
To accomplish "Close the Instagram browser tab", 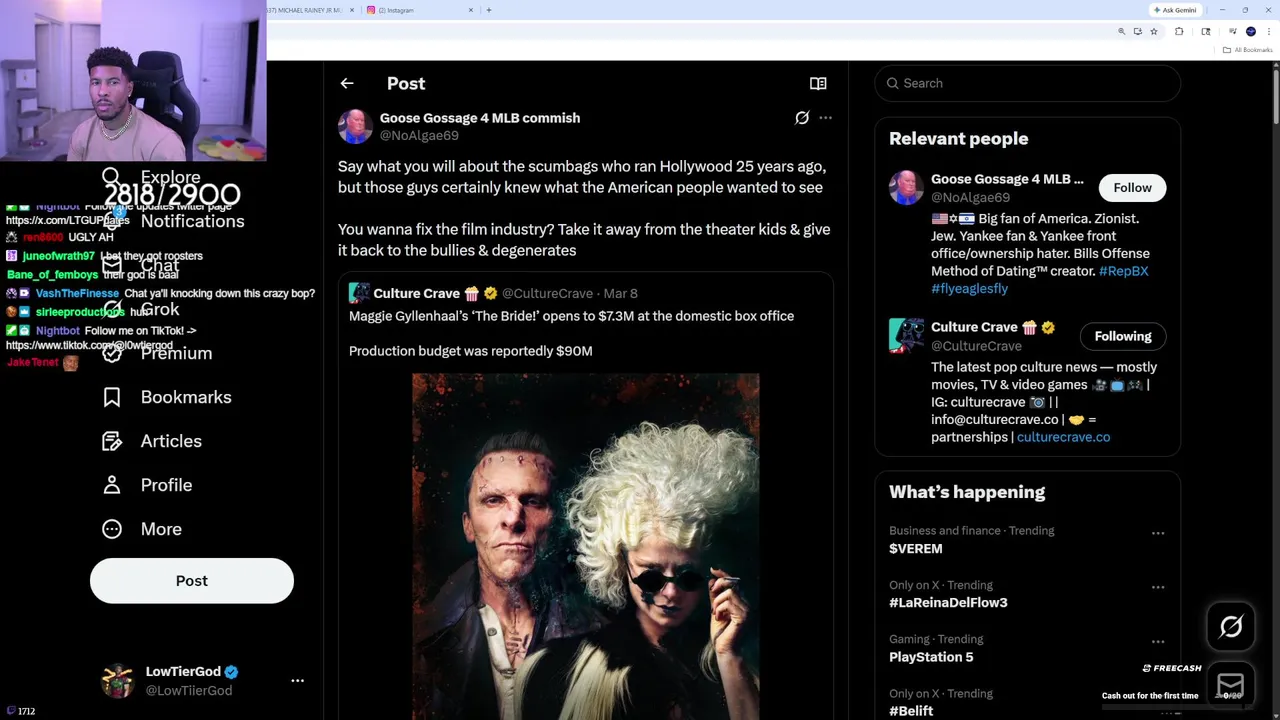I will (x=471, y=10).
